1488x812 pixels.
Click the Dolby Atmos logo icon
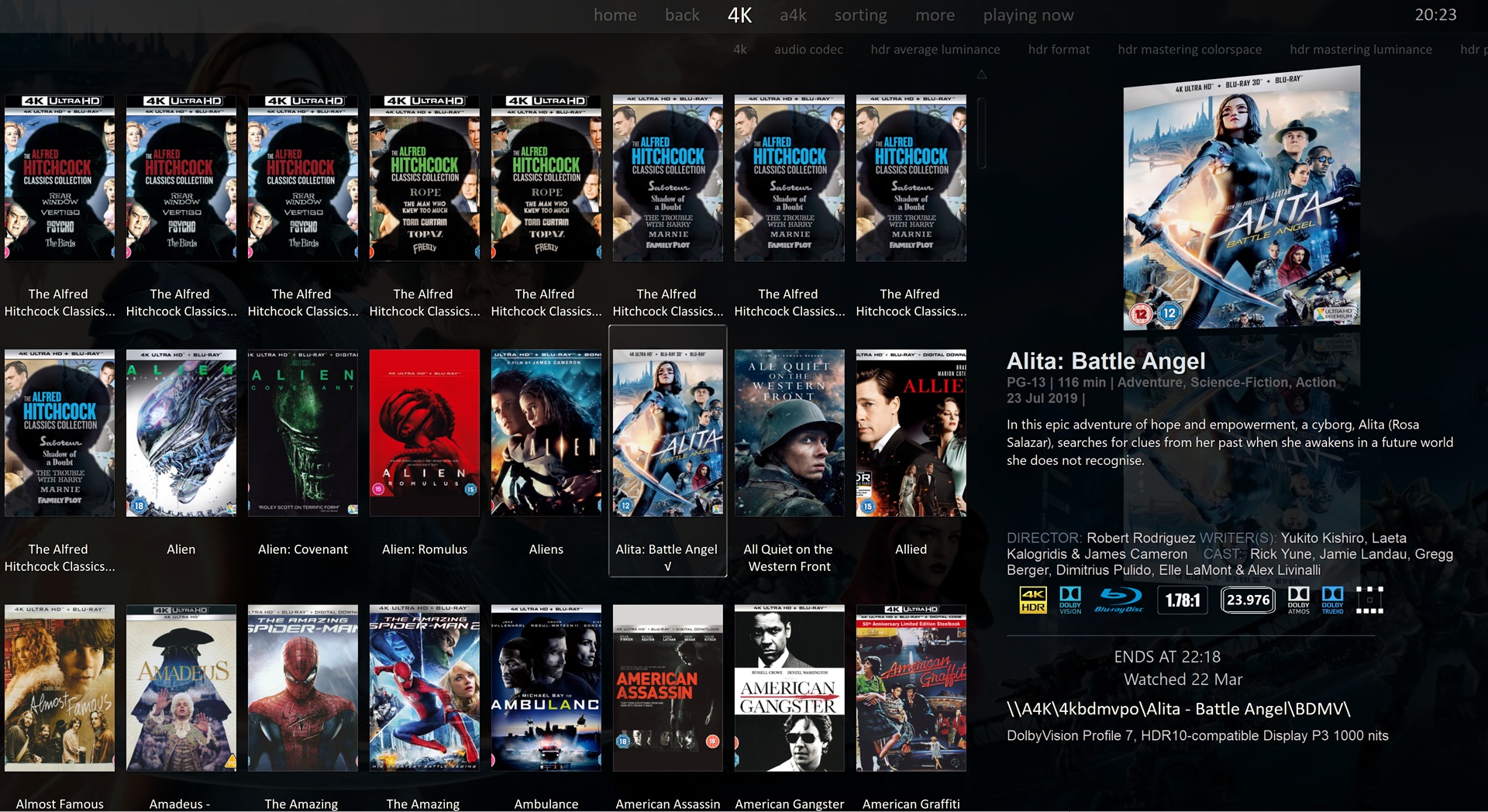click(1299, 600)
